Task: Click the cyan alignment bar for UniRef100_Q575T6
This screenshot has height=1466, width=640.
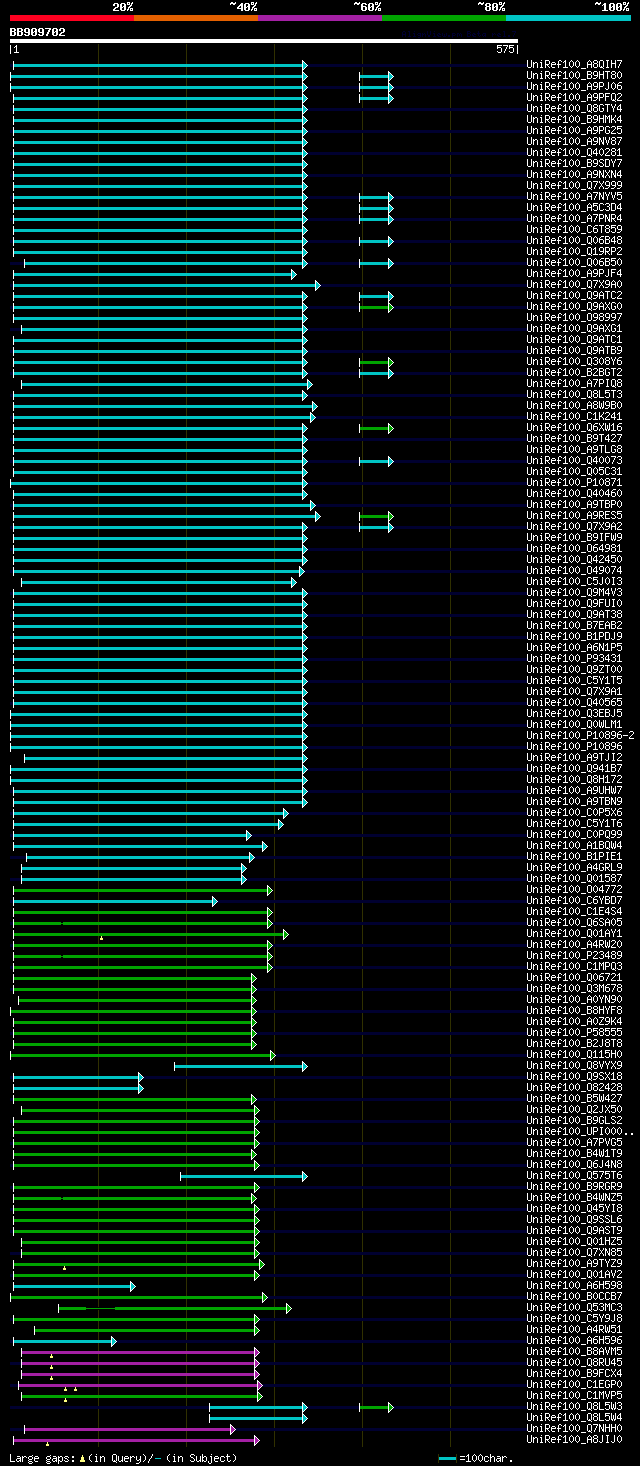Action: point(244,1176)
